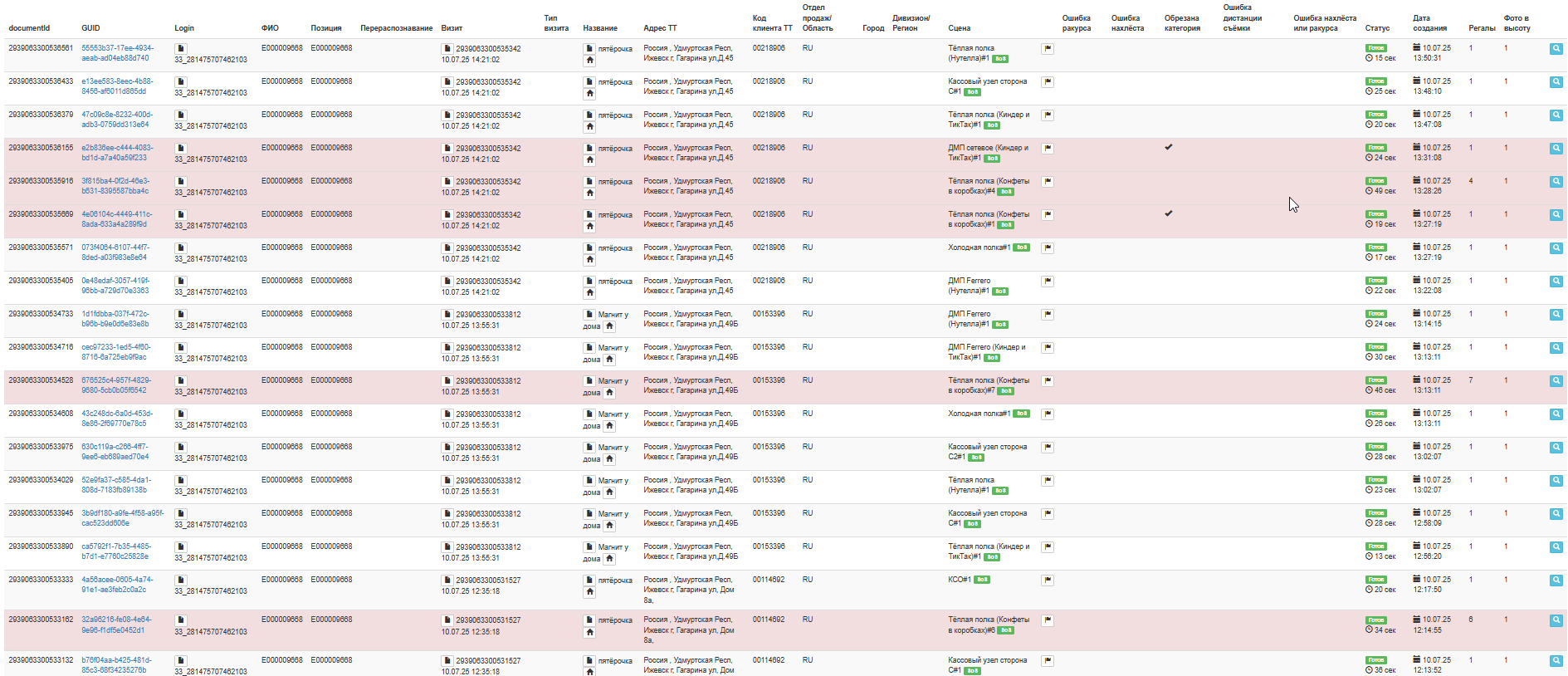Viewport: 1568px width, 676px height.
Task: Click the Обрезана категория column header
Action: click(1182, 23)
